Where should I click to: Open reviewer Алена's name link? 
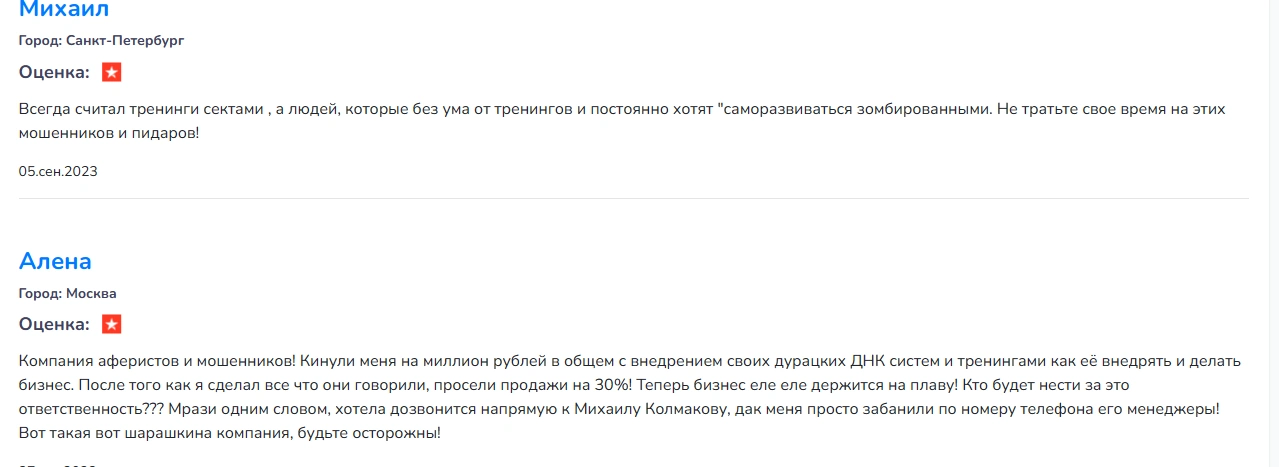pyautogui.click(x=55, y=261)
